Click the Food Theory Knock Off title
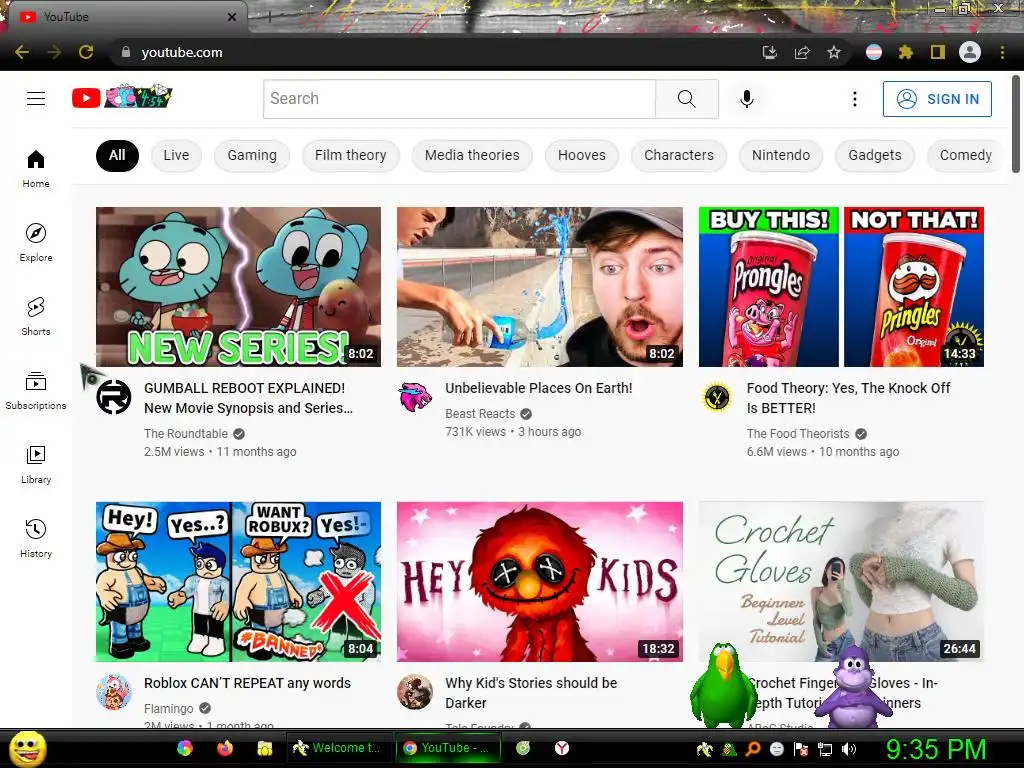This screenshot has width=1024, height=768. (848, 398)
